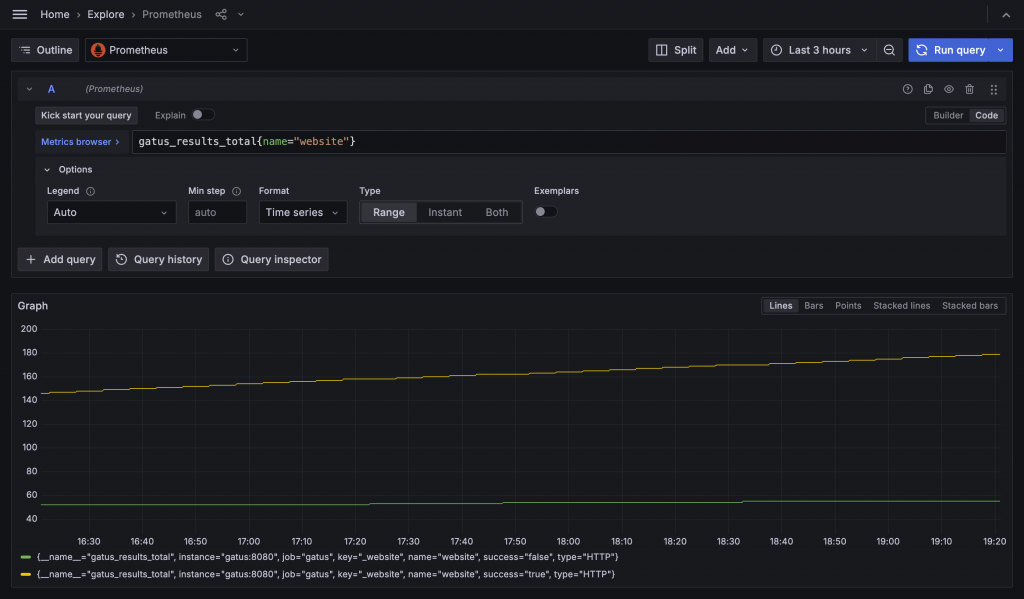This screenshot has width=1024, height=599.
Task: Turn on the Exemplars switch
Action: (546, 212)
